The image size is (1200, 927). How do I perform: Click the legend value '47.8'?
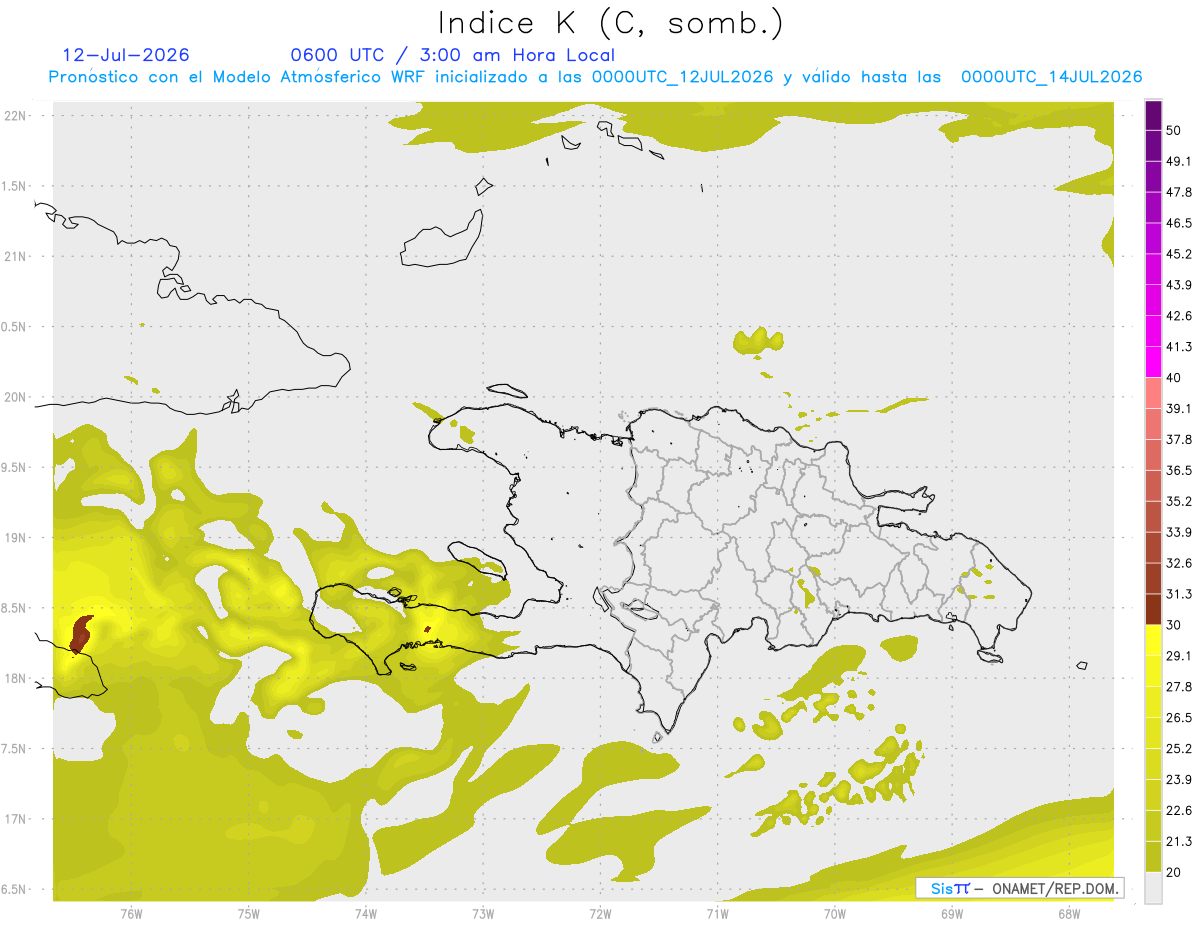point(1179,192)
